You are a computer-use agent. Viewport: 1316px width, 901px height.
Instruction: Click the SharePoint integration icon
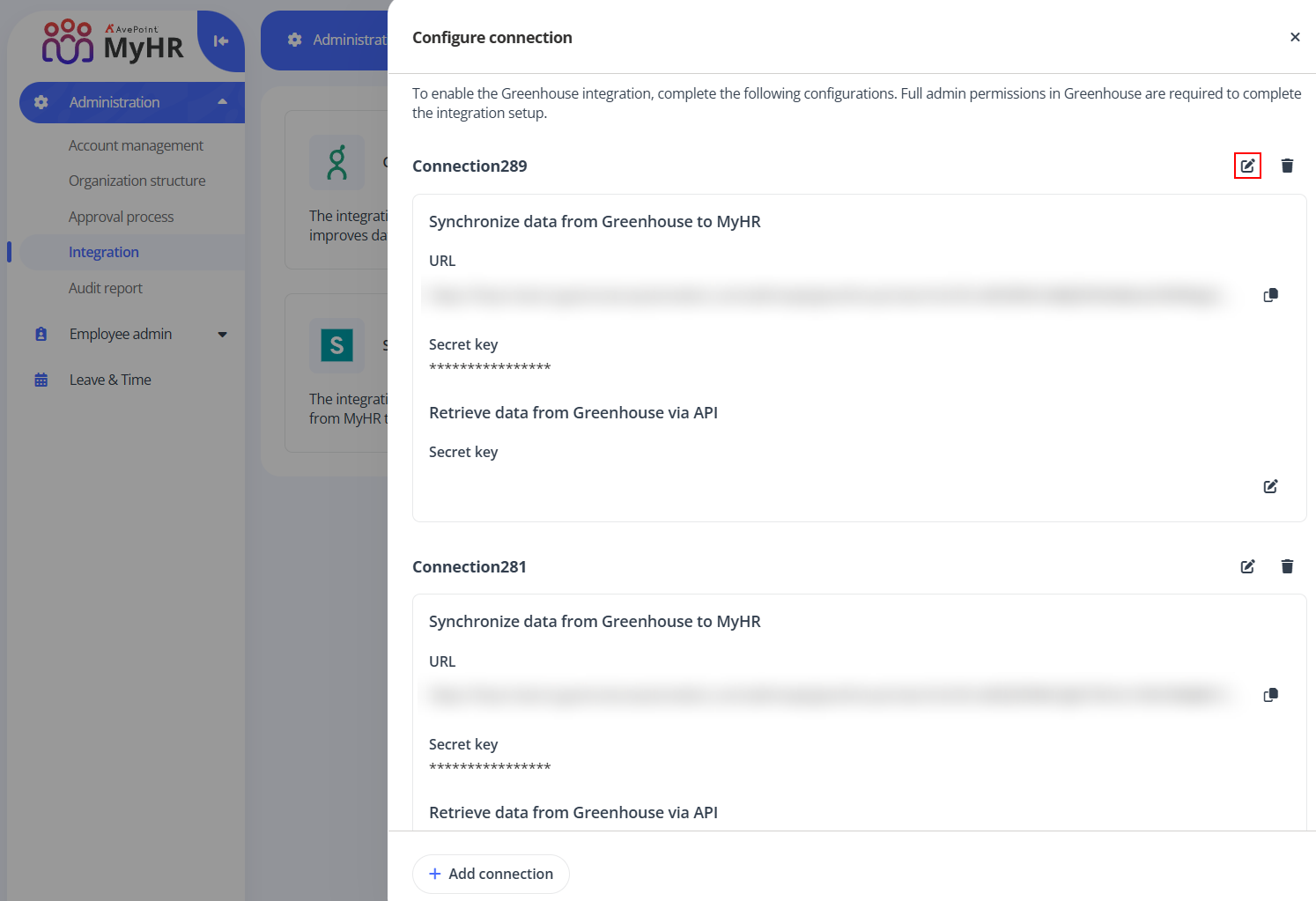coord(336,345)
